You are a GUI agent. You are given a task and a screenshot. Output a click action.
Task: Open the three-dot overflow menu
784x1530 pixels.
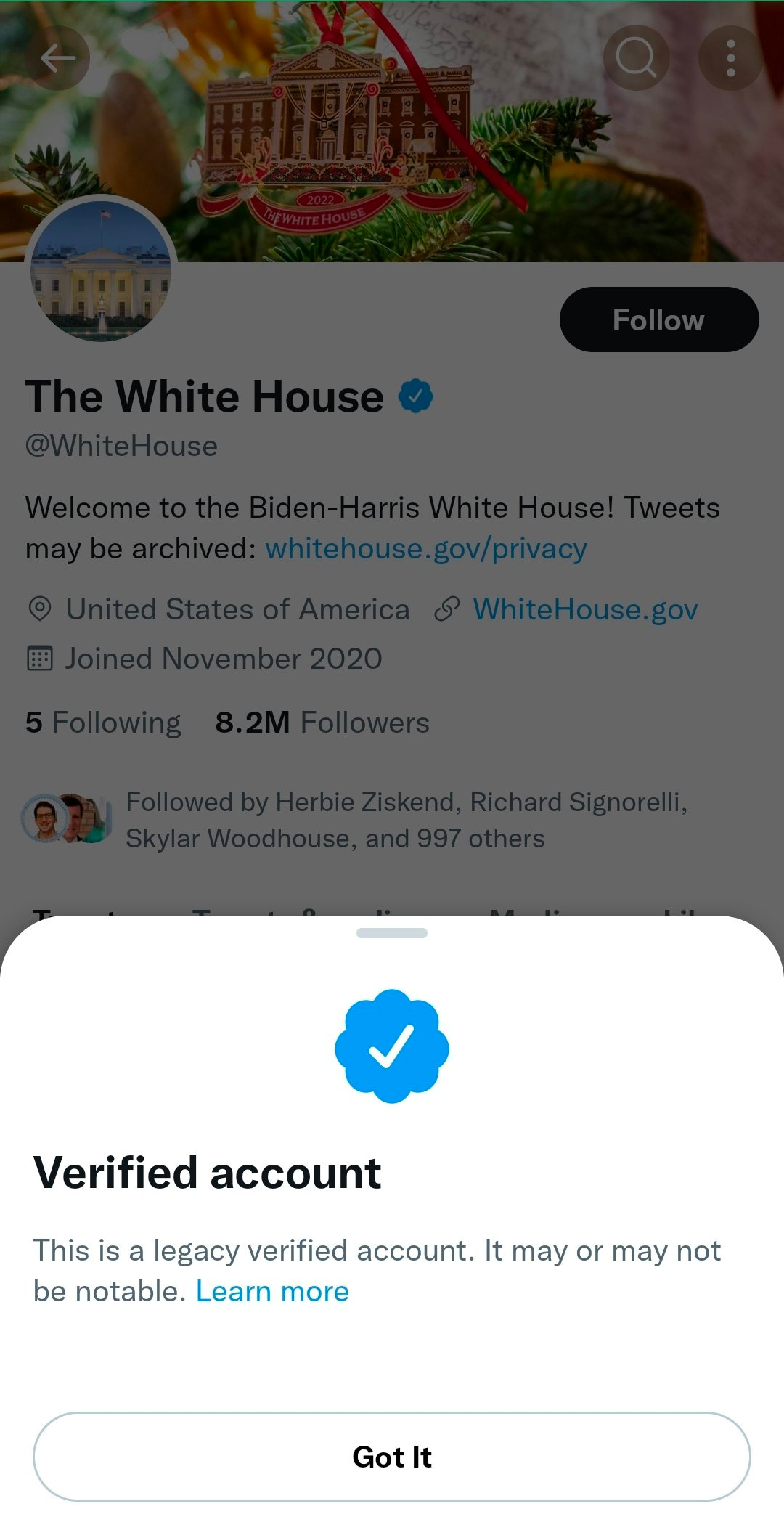click(x=731, y=58)
